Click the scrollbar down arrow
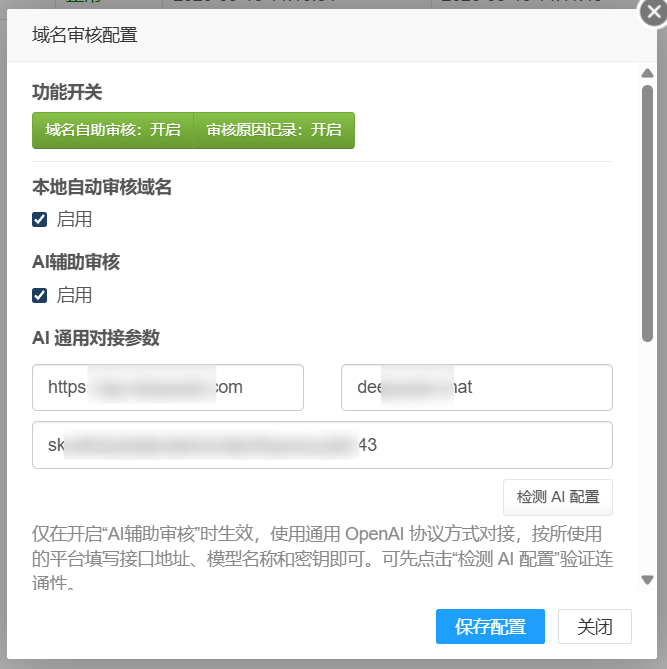Viewport: 667px width, 669px height. click(x=647, y=579)
